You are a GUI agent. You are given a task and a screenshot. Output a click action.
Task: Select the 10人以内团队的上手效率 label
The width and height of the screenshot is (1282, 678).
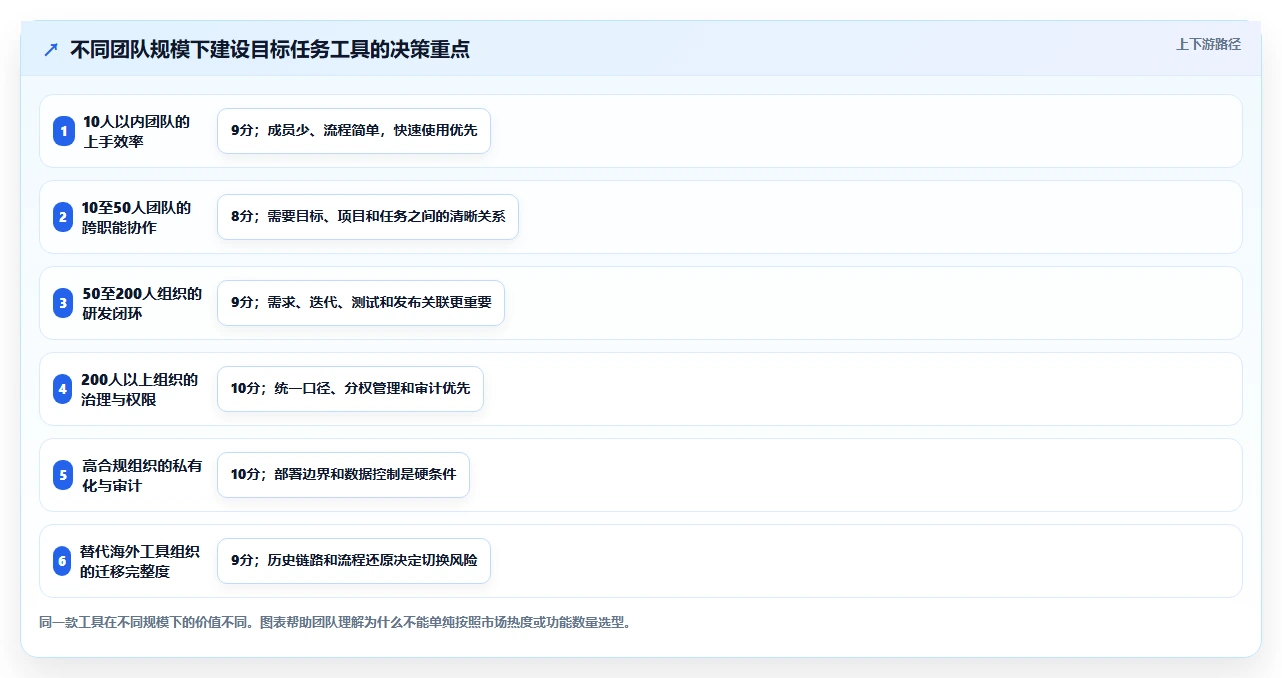[136, 131]
